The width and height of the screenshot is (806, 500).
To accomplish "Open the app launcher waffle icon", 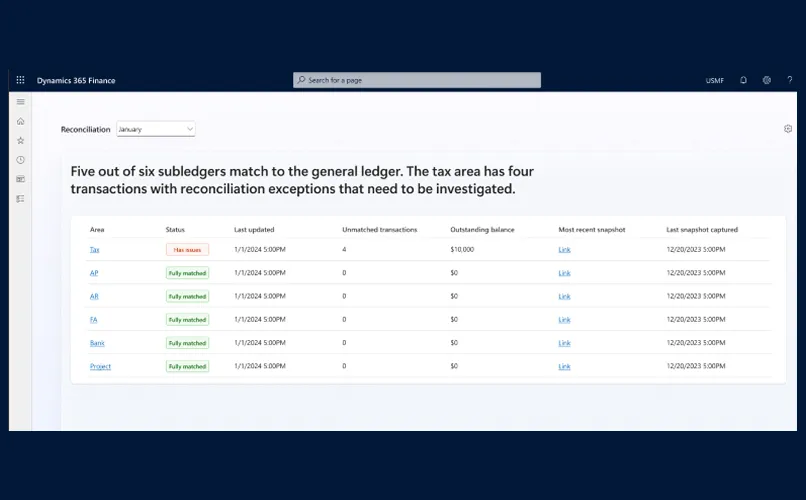I will pos(20,80).
